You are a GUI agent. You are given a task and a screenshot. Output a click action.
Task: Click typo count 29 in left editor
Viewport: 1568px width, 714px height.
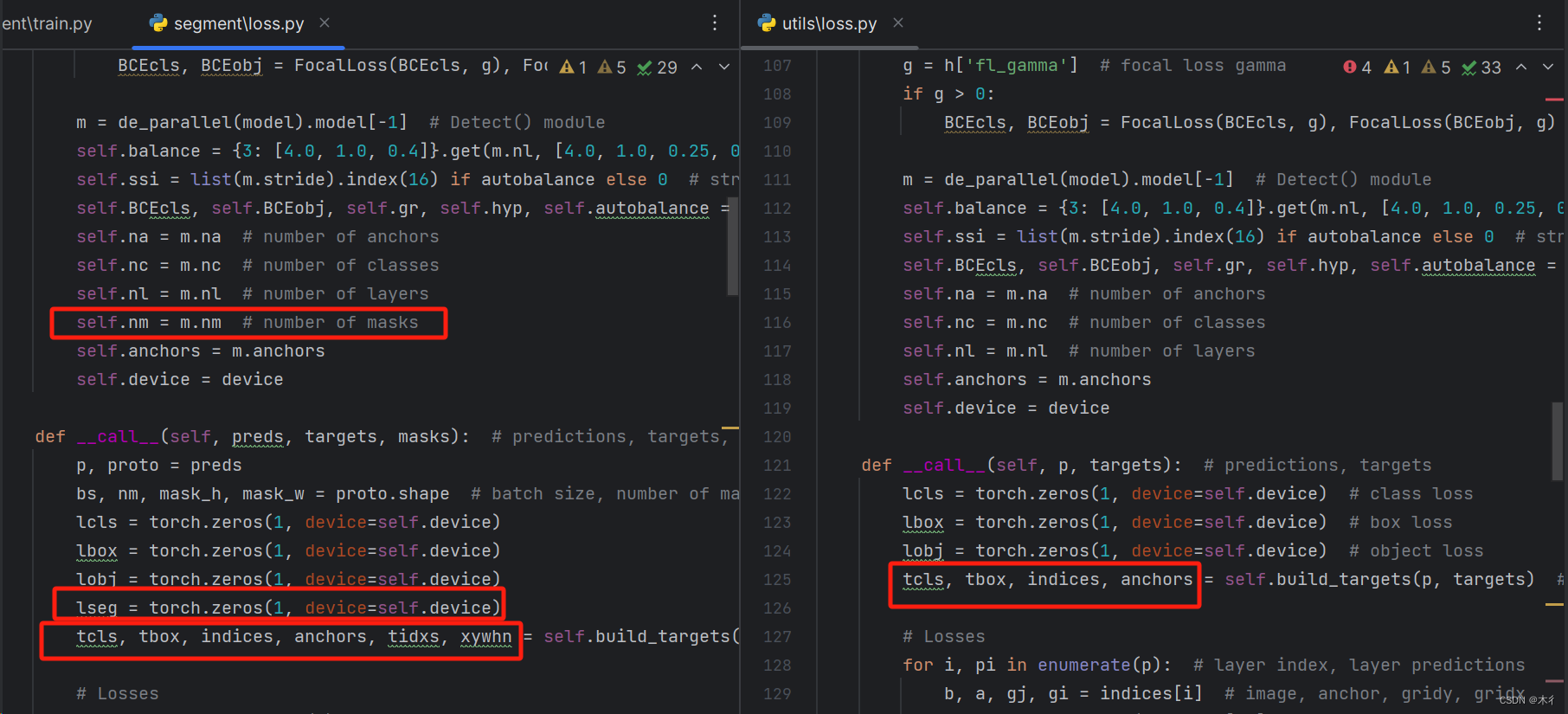coord(658,68)
